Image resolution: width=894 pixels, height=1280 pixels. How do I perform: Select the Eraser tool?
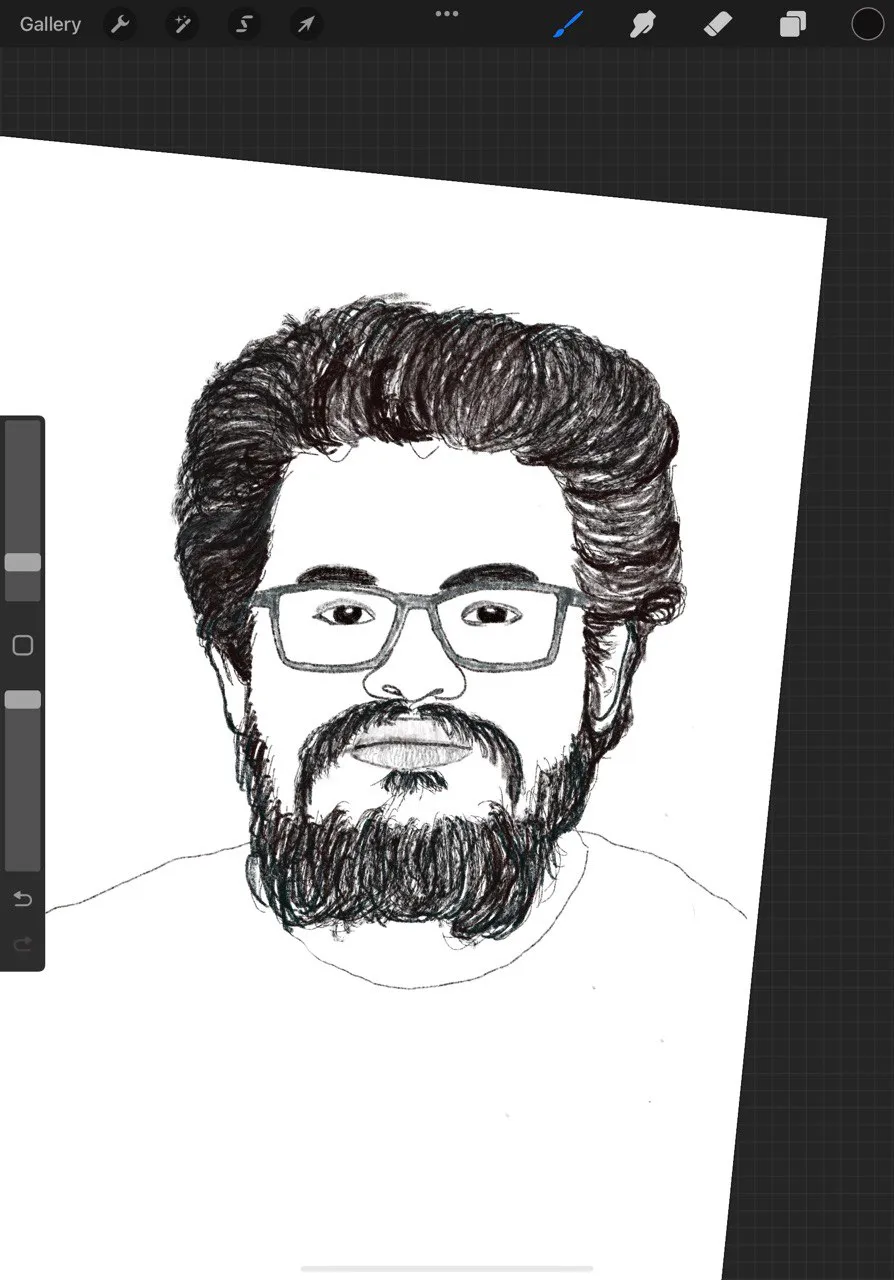click(718, 24)
